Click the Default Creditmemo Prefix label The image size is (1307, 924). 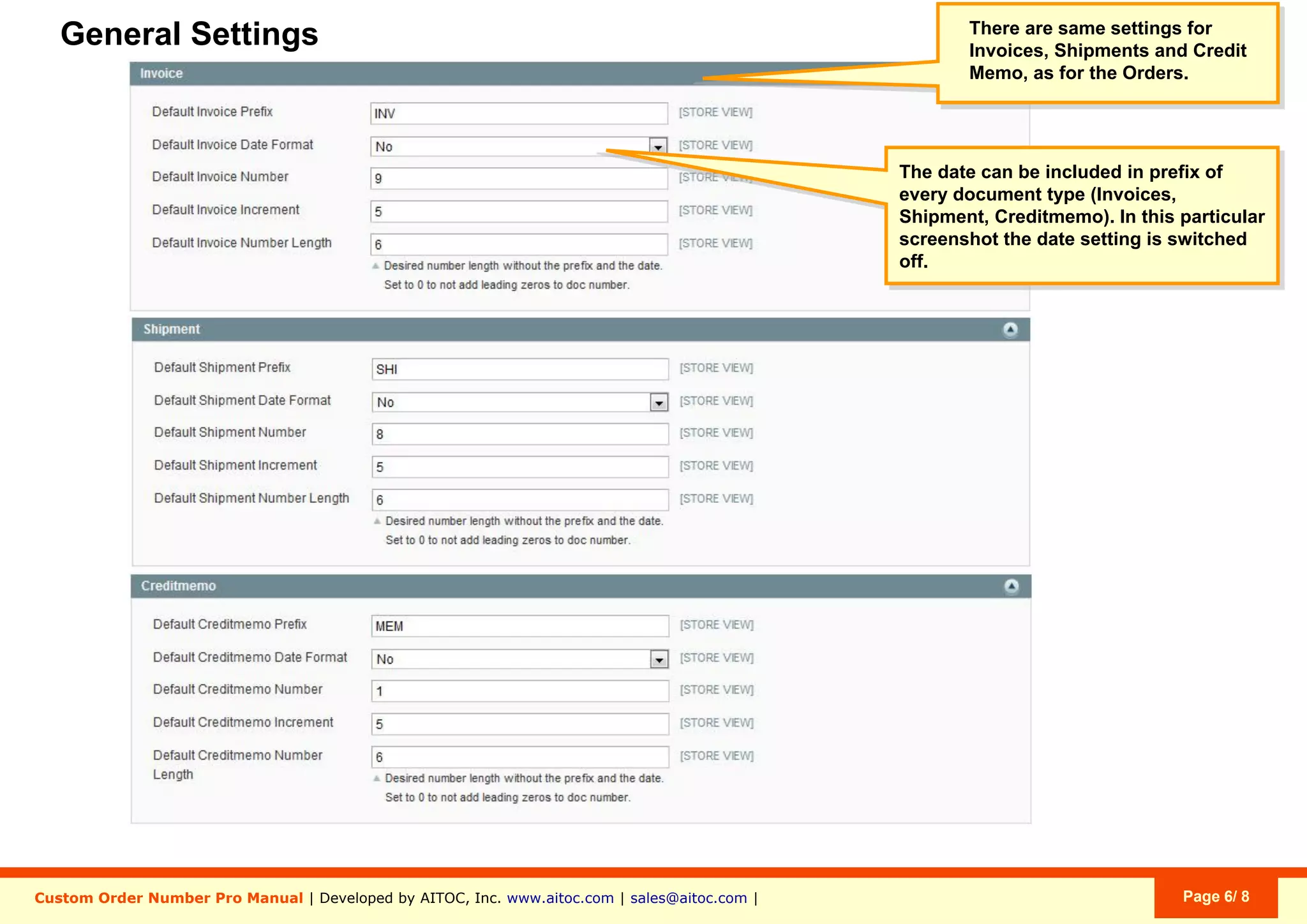[x=230, y=624]
